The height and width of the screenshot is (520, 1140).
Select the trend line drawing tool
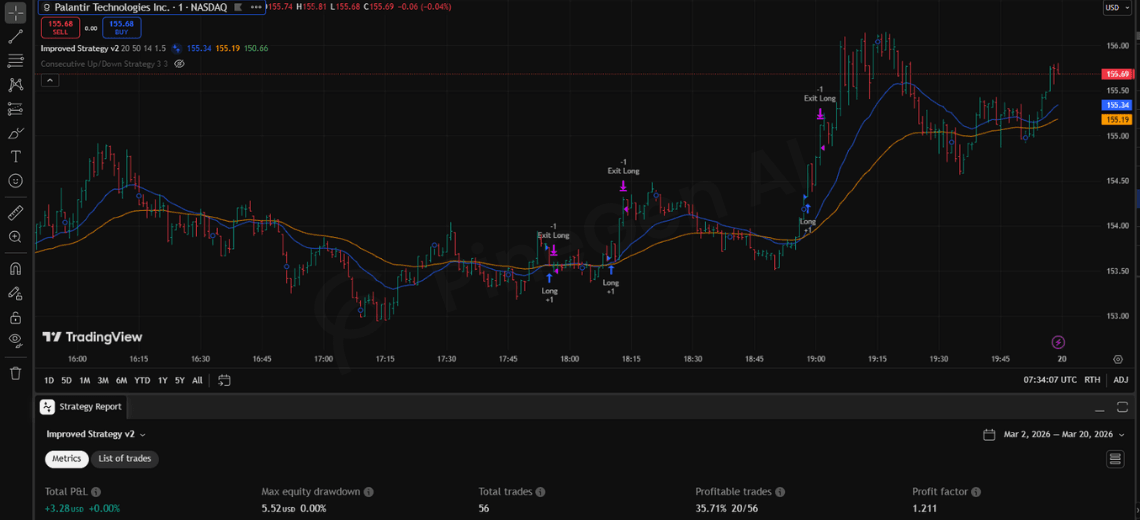(x=15, y=37)
